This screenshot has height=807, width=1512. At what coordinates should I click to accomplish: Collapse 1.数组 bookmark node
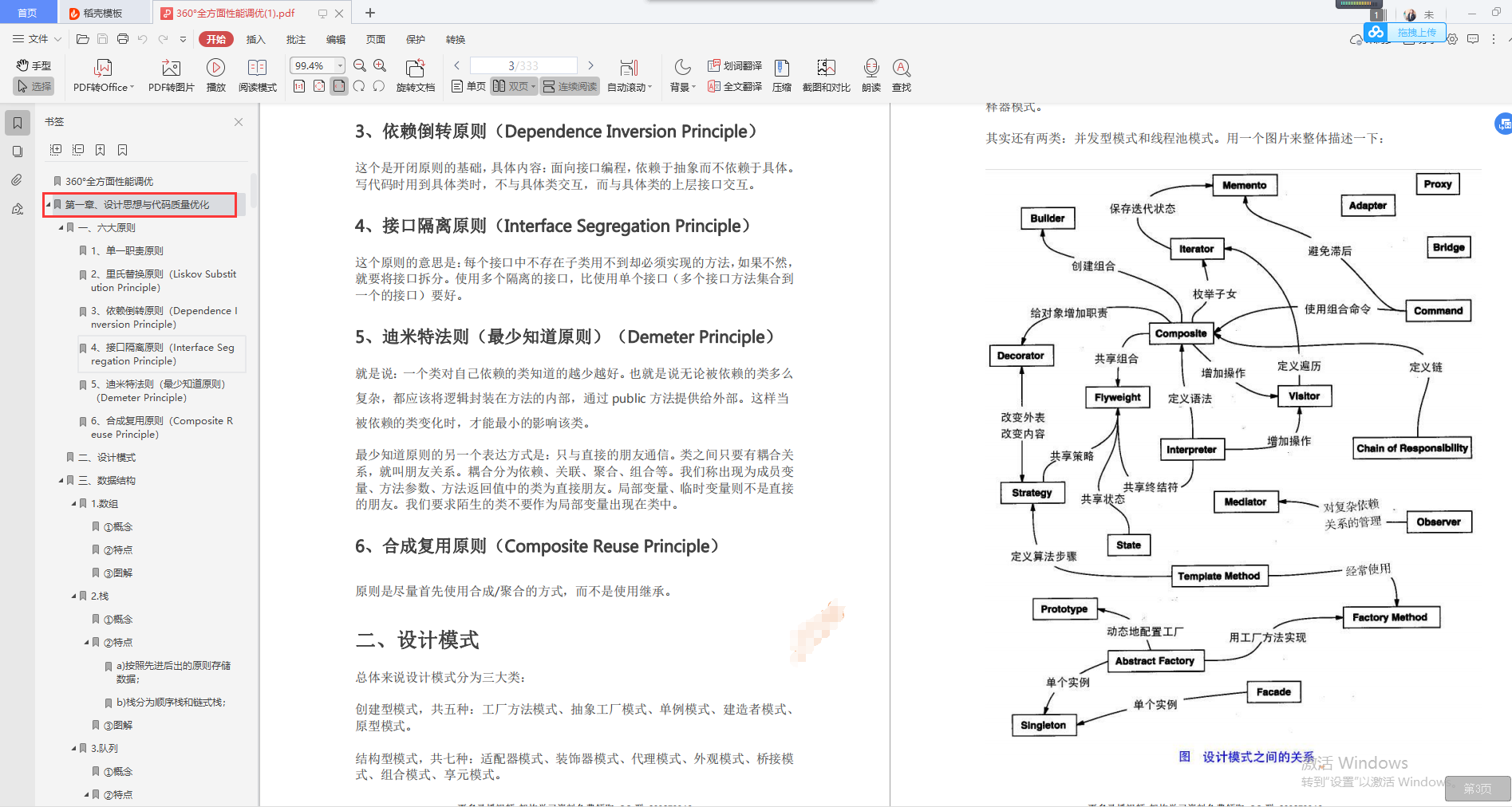click(74, 504)
